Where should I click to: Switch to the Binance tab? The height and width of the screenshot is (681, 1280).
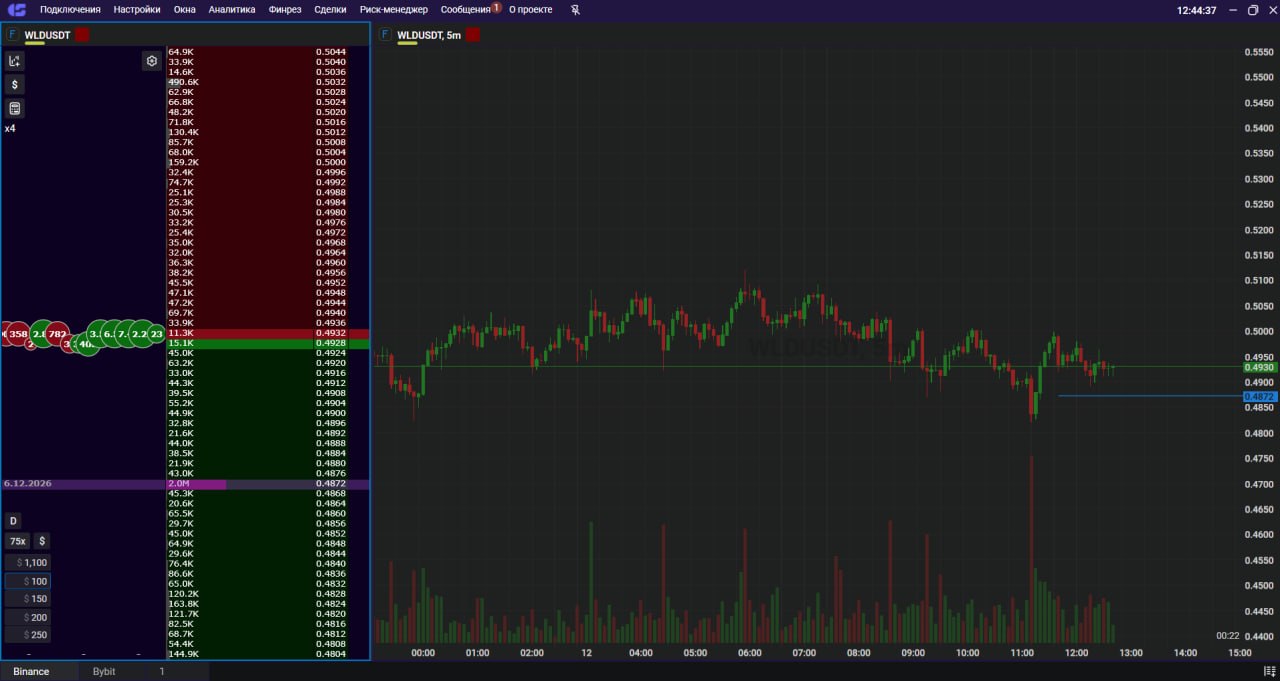pos(31,671)
